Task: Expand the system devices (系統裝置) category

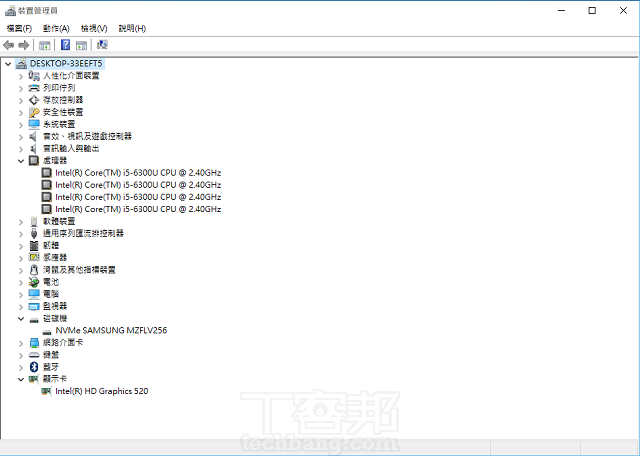Action: pos(21,124)
